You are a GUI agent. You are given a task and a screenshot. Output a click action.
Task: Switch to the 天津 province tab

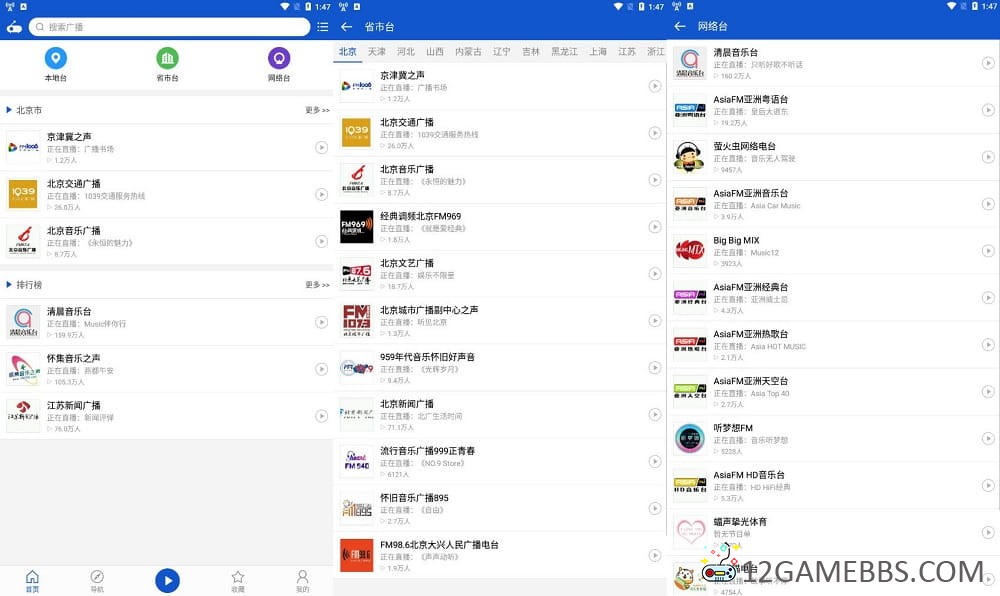pos(376,52)
